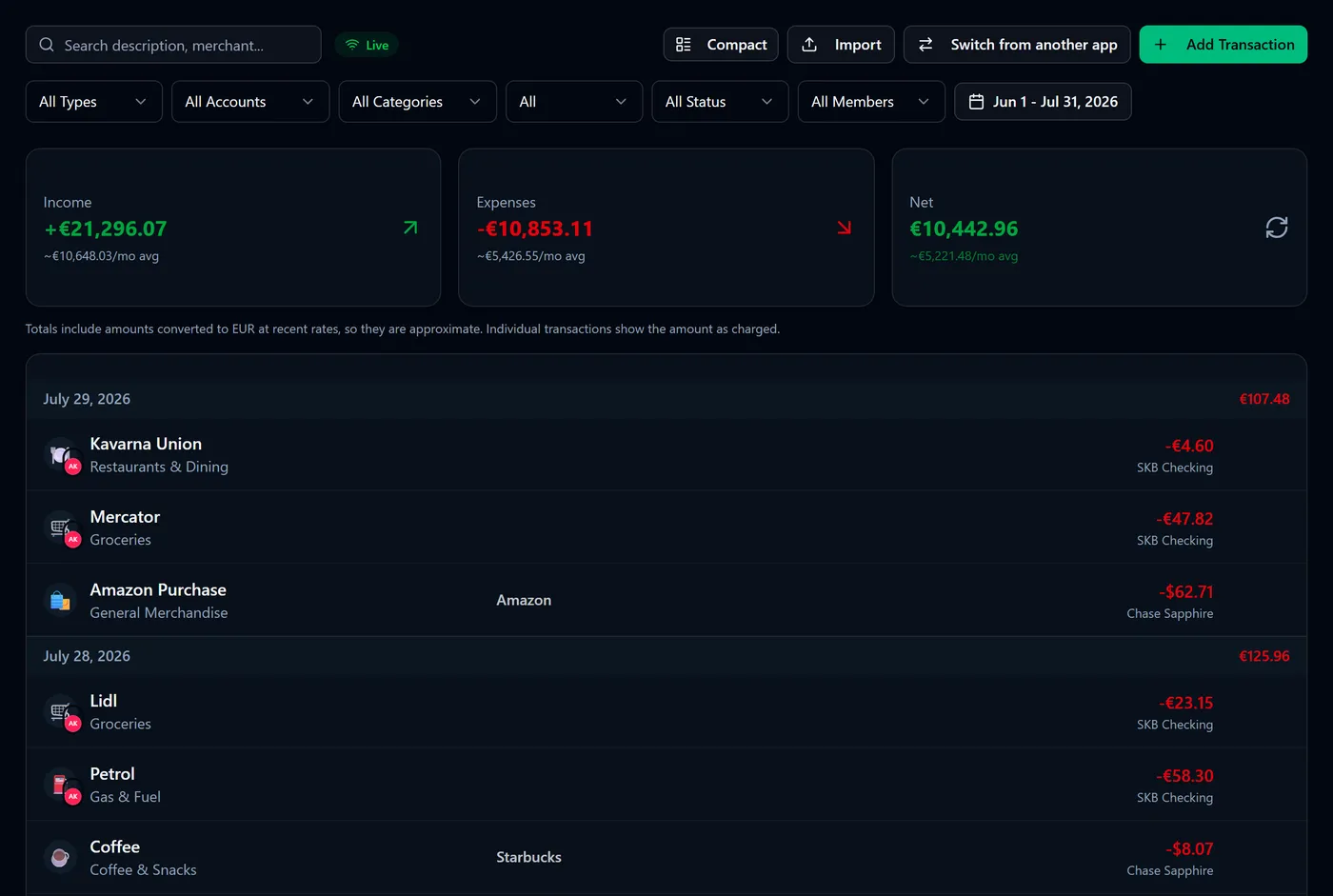
Task: Click the July 28, 2026 date header
Action: pyautogui.click(x=87, y=656)
